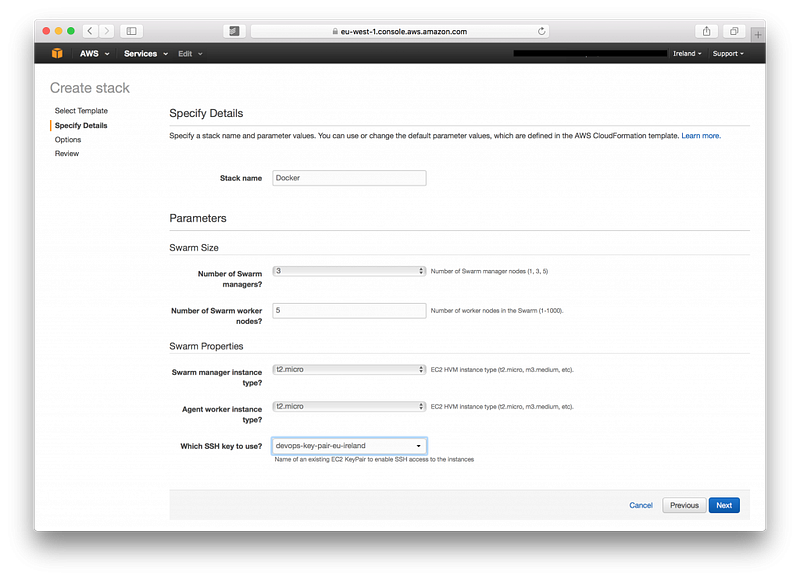Show all tabs icon in Safari
This screenshot has height=580, width=800.
click(x=734, y=31)
